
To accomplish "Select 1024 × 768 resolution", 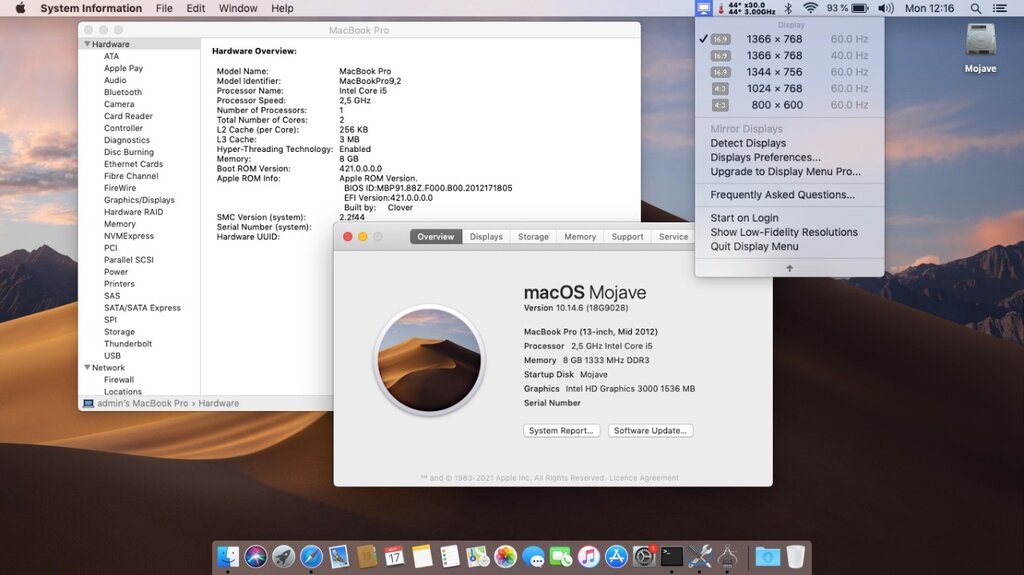I will point(790,88).
